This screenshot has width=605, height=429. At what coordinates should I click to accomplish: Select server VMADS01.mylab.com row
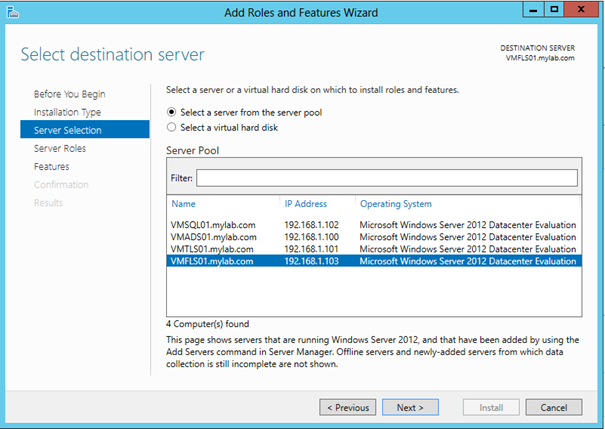[374, 237]
